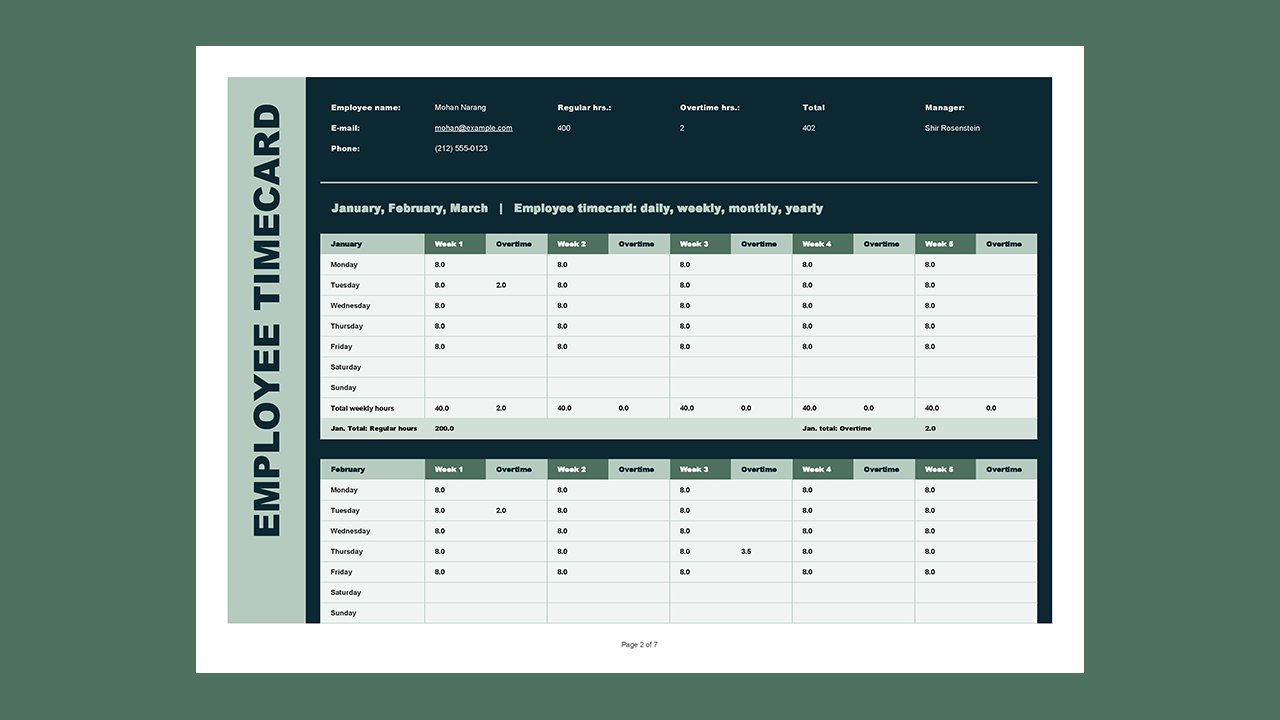The height and width of the screenshot is (720, 1280).
Task: Select the Jan. Total Regular hours cell showing 200.0
Action: coord(443,427)
